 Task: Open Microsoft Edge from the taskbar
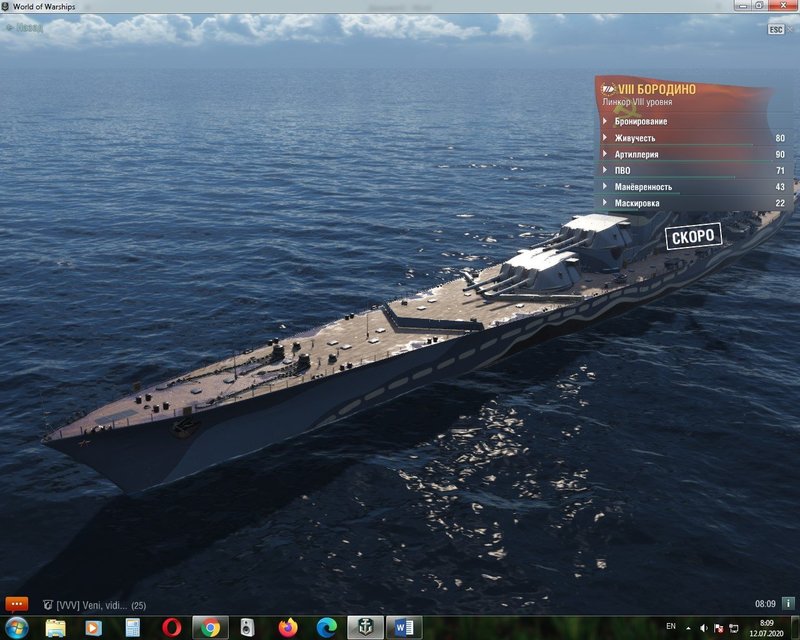(x=327, y=628)
